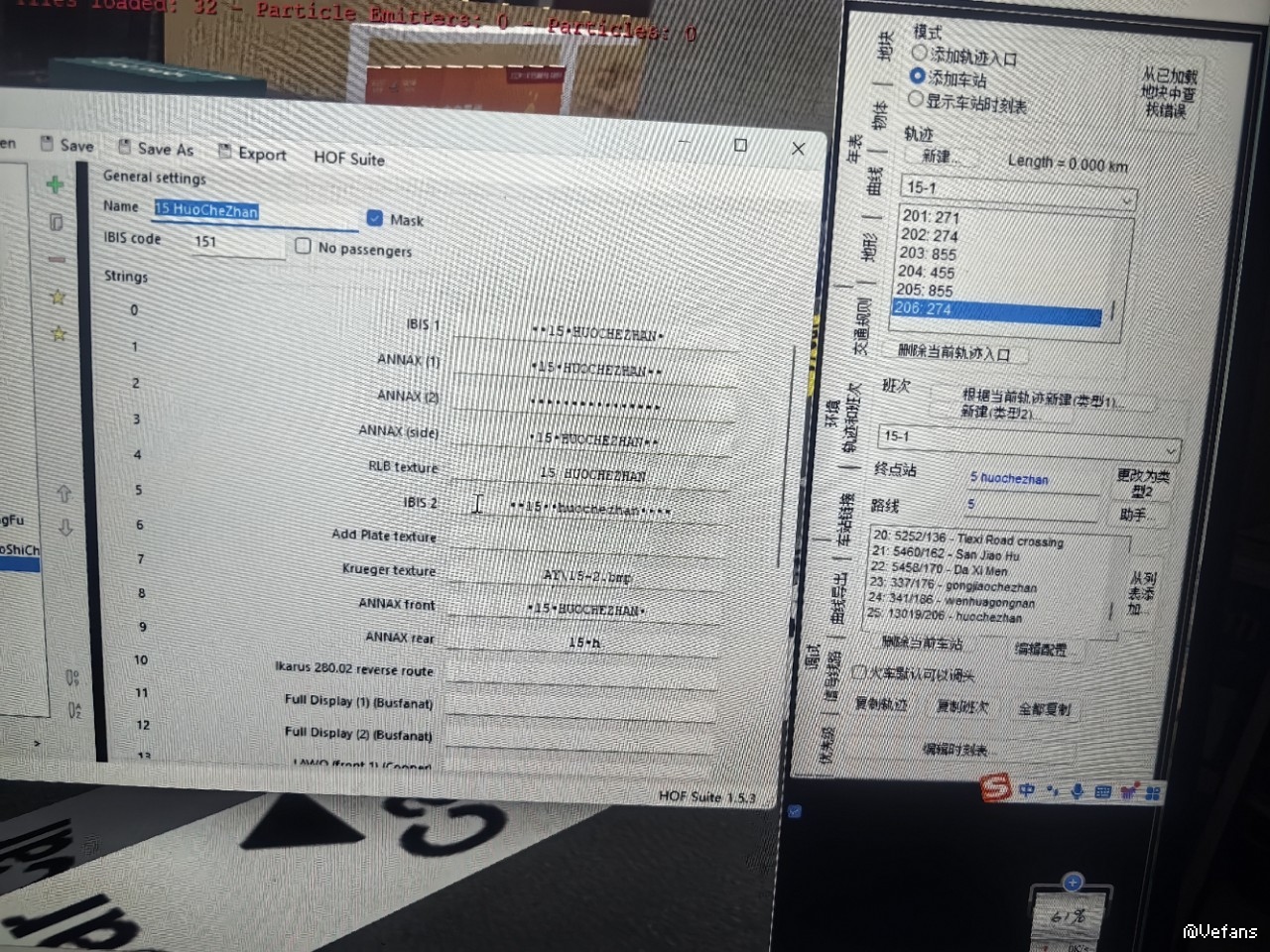This screenshot has width=1270, height=952.
Task: Click the IBIS 1 string field
Action: coord(595,333)
